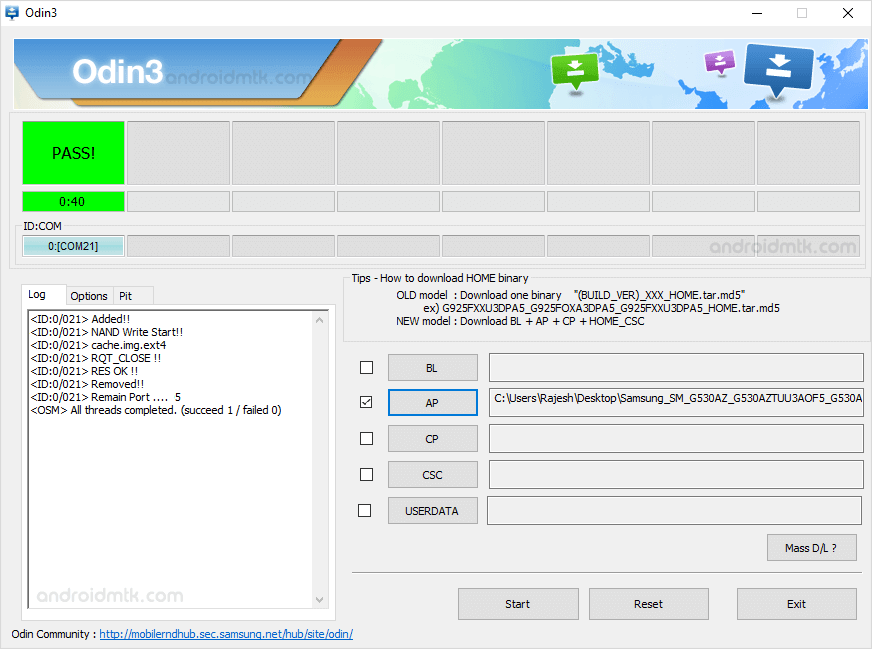Image resolution: width=872 pixels, height=649 pixels.
Task: Click the Reset button
Action: click(x=648, y=604)
